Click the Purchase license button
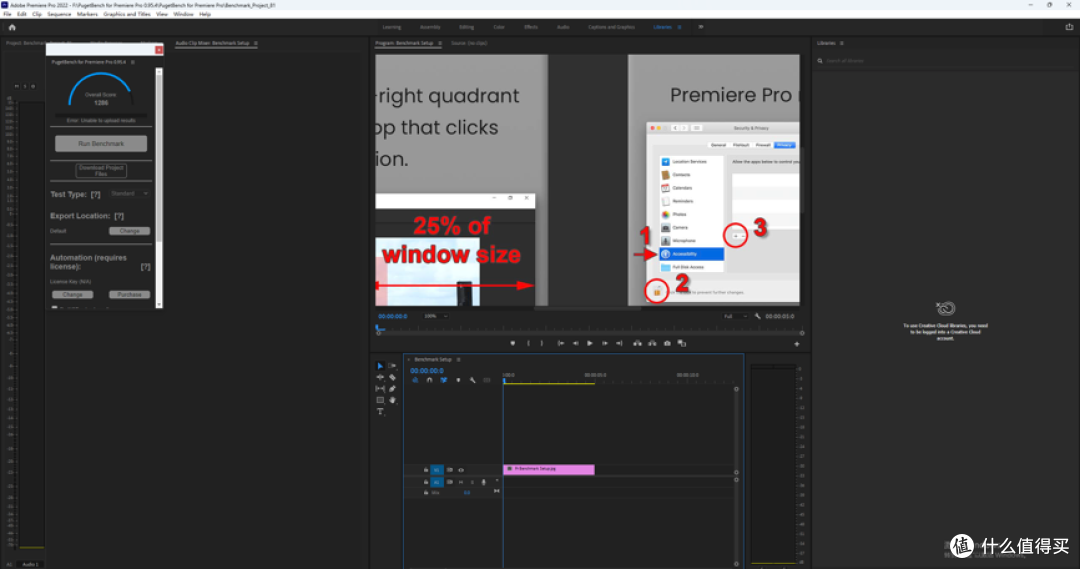The height and width of the screenshot is (569, 1080). 129,294
